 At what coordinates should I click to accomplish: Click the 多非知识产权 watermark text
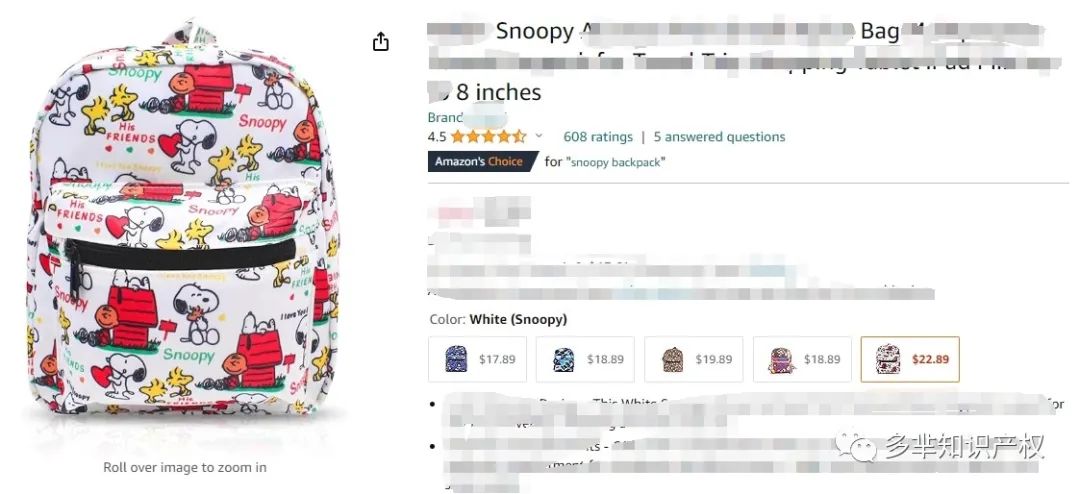(964, 446)
